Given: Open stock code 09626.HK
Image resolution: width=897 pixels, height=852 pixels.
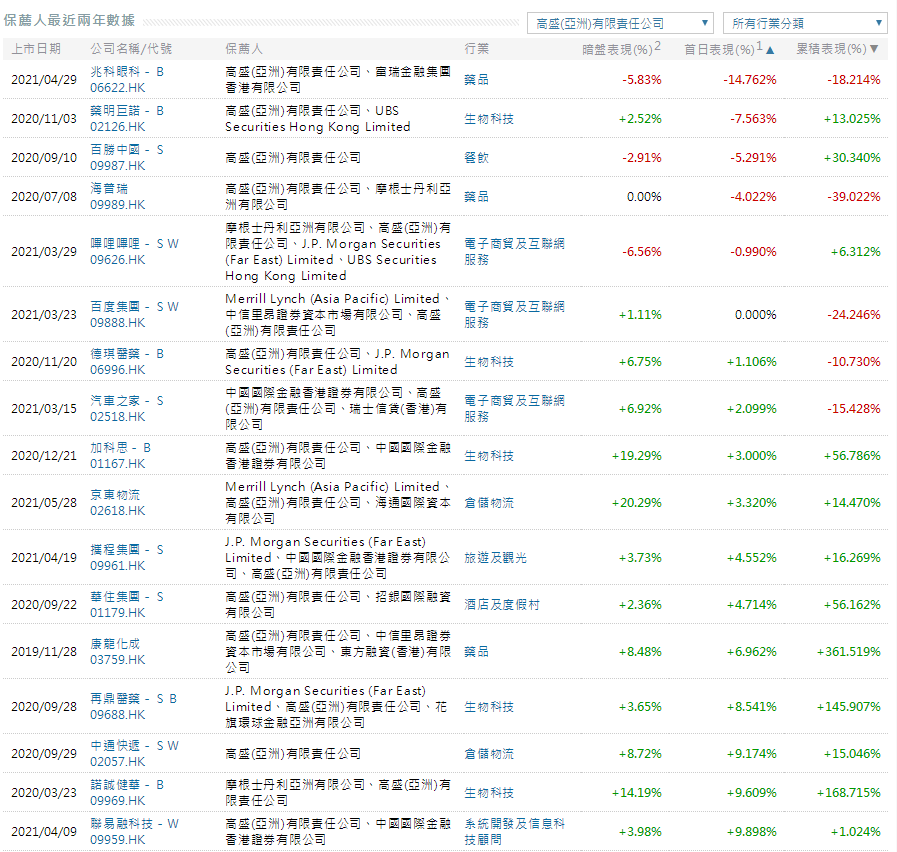Looking at the screenshot, I should 118,259.
